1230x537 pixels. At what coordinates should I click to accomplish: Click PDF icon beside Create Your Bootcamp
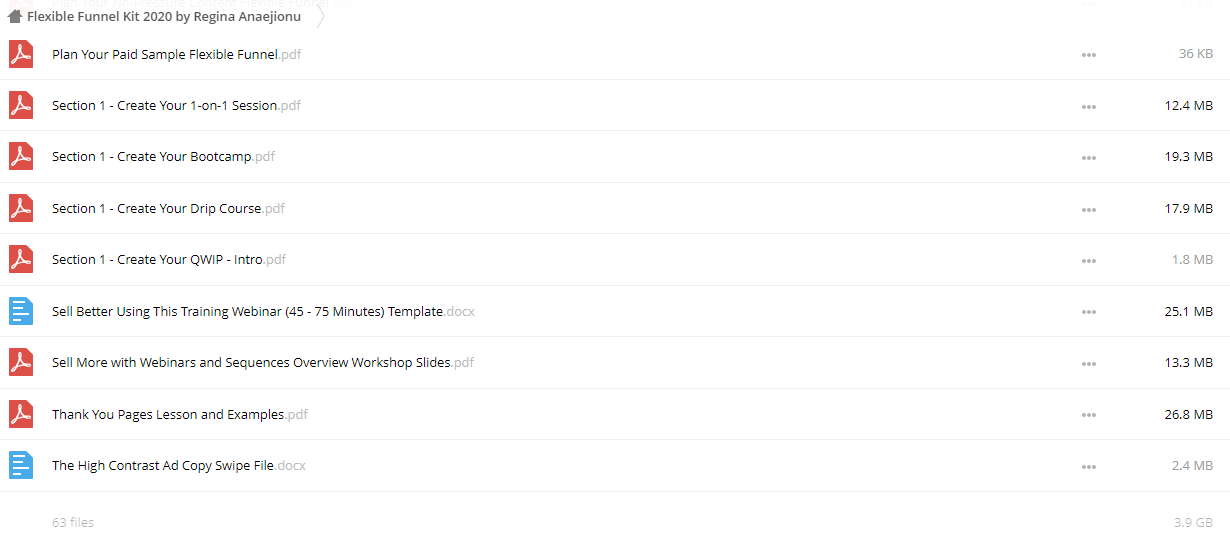pos(21,157)
